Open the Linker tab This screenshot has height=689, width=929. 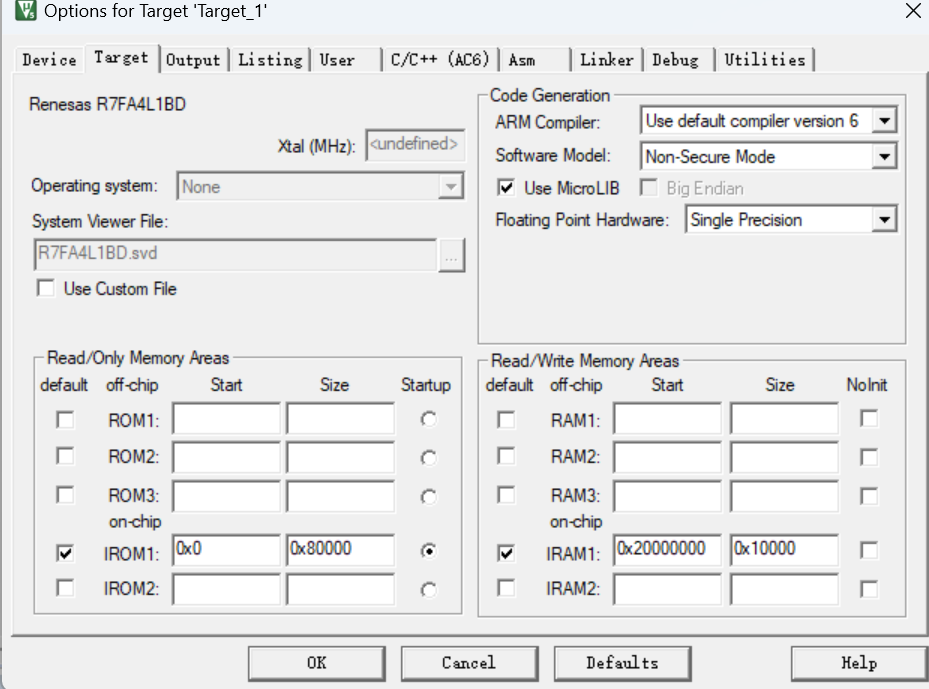607,60
